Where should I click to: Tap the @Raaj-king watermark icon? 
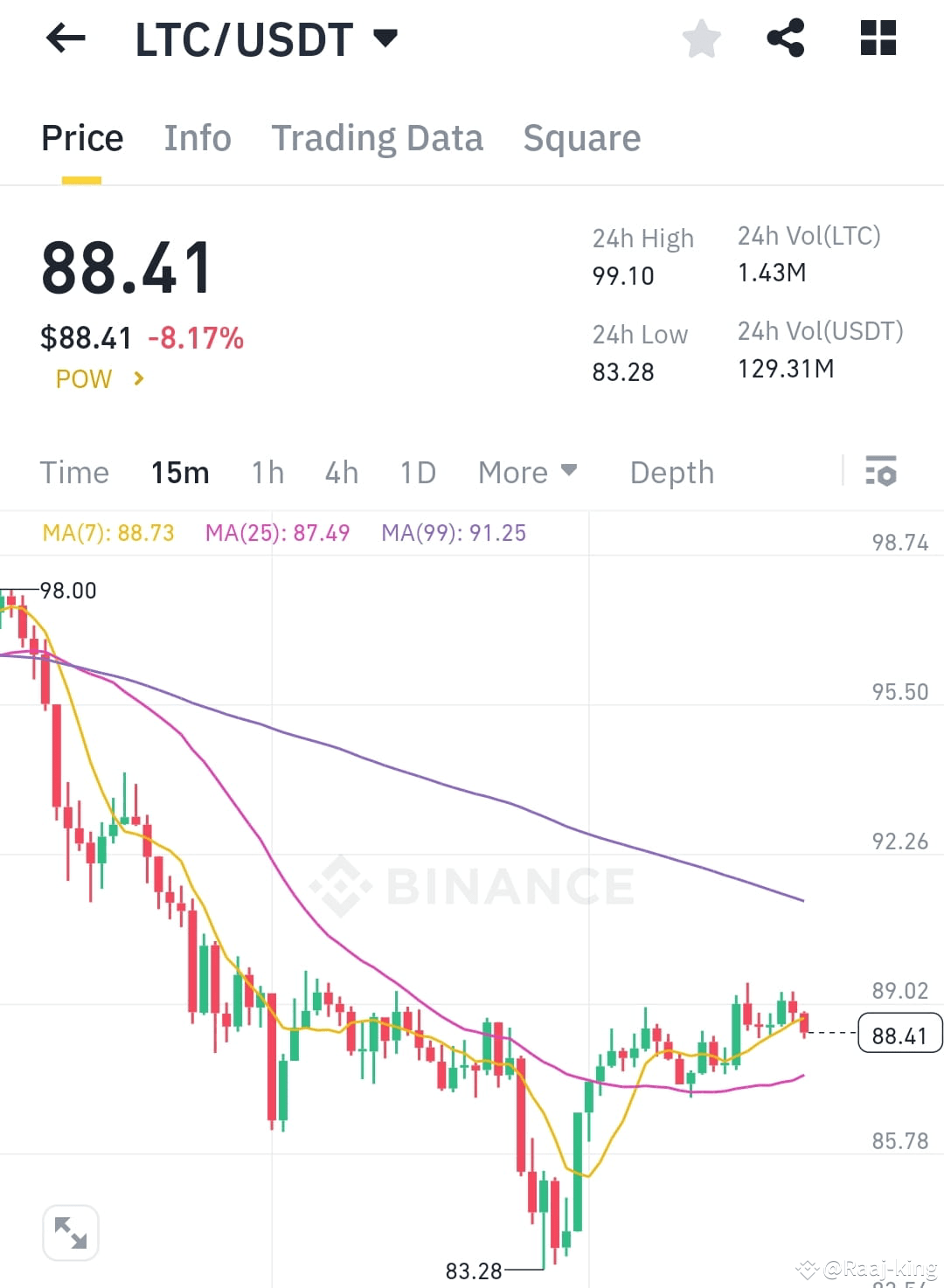tap(805, 1267)
